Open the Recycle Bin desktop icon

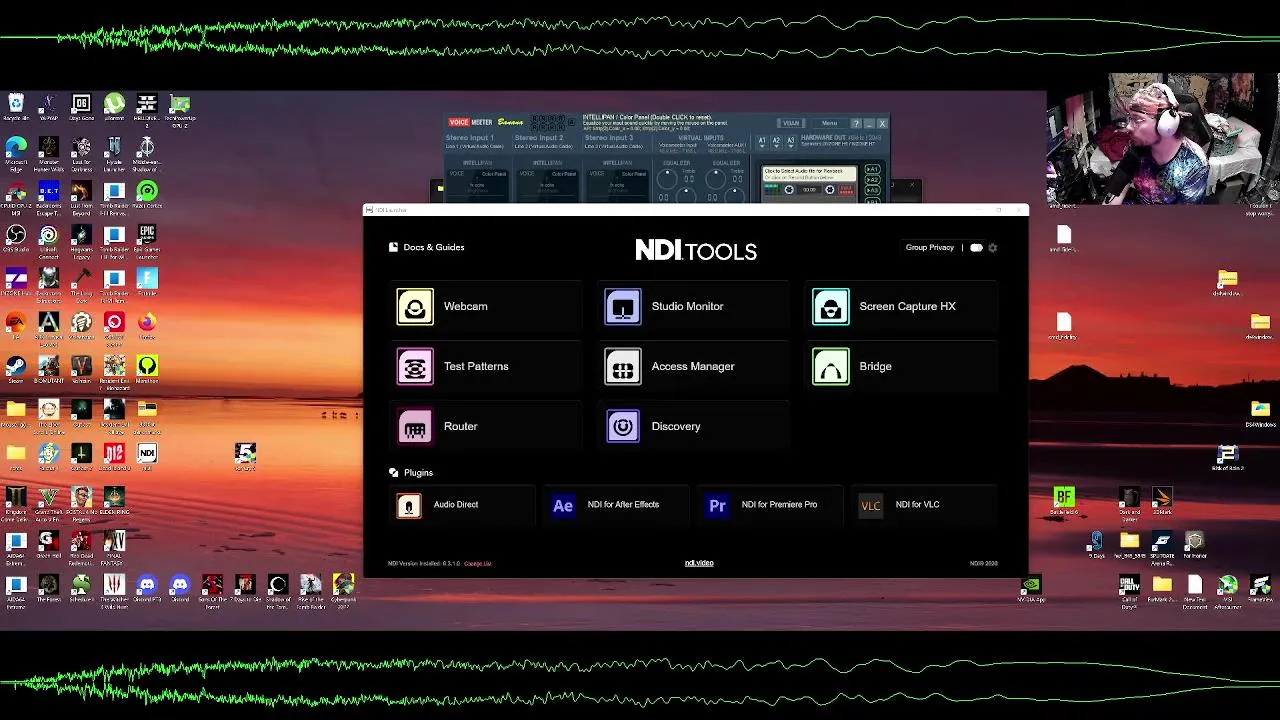click(x=15, y=108)
